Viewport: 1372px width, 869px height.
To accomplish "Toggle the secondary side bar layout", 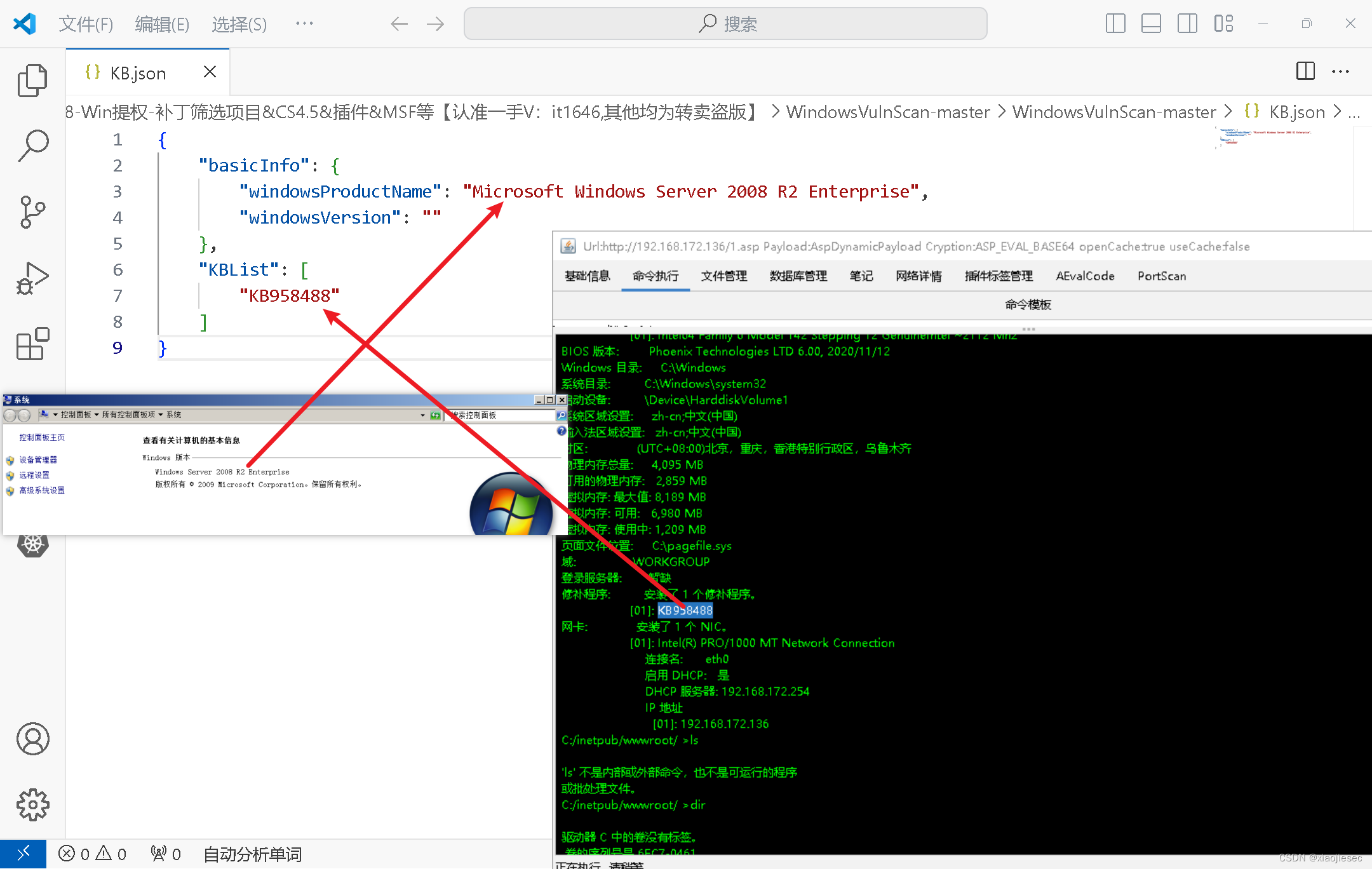I will (x=1187, y=24).
